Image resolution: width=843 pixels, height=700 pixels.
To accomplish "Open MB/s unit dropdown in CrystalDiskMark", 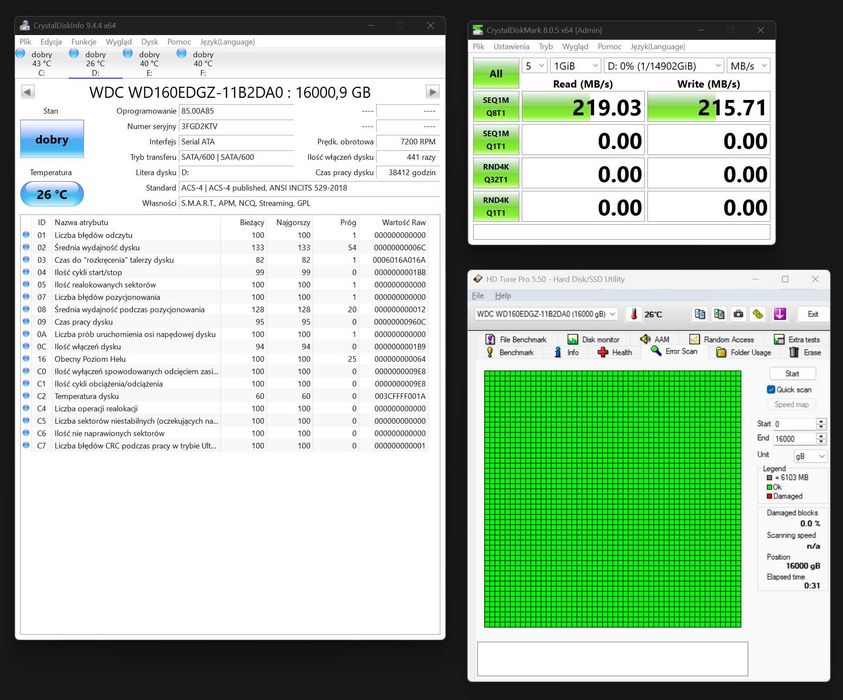I will 748,66.
